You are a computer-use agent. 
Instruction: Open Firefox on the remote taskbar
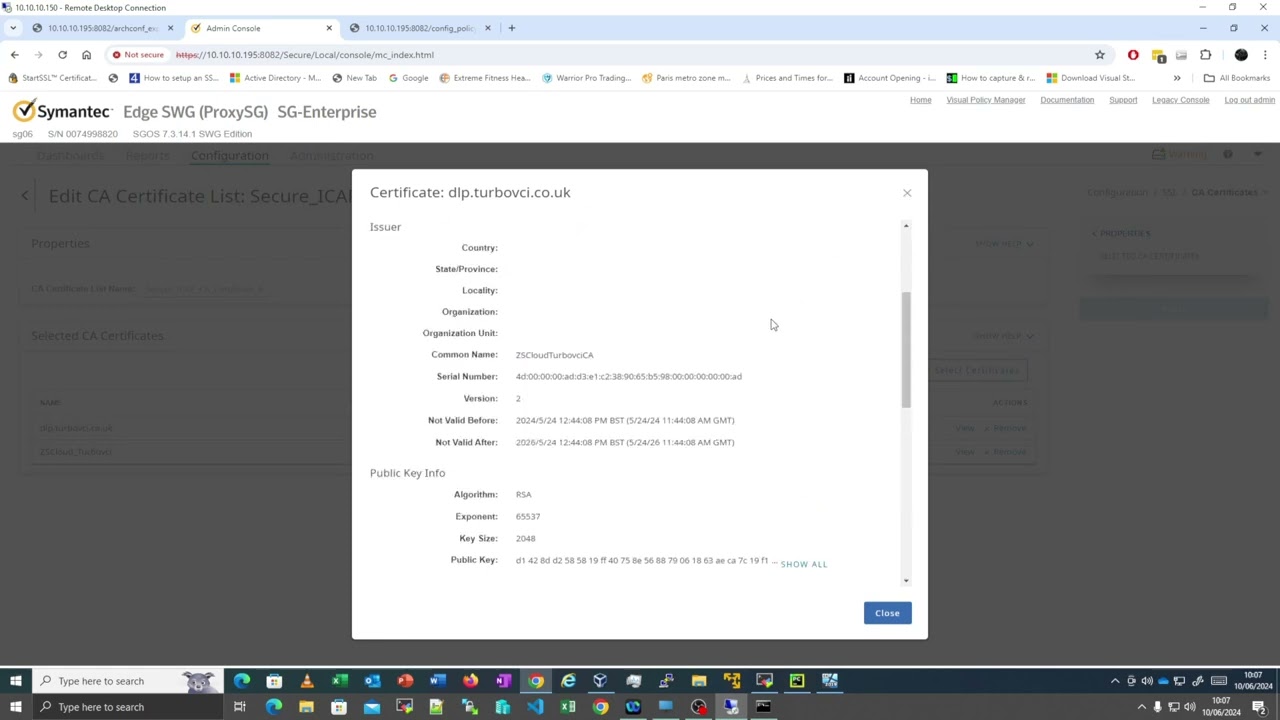[x=470, y=681]
